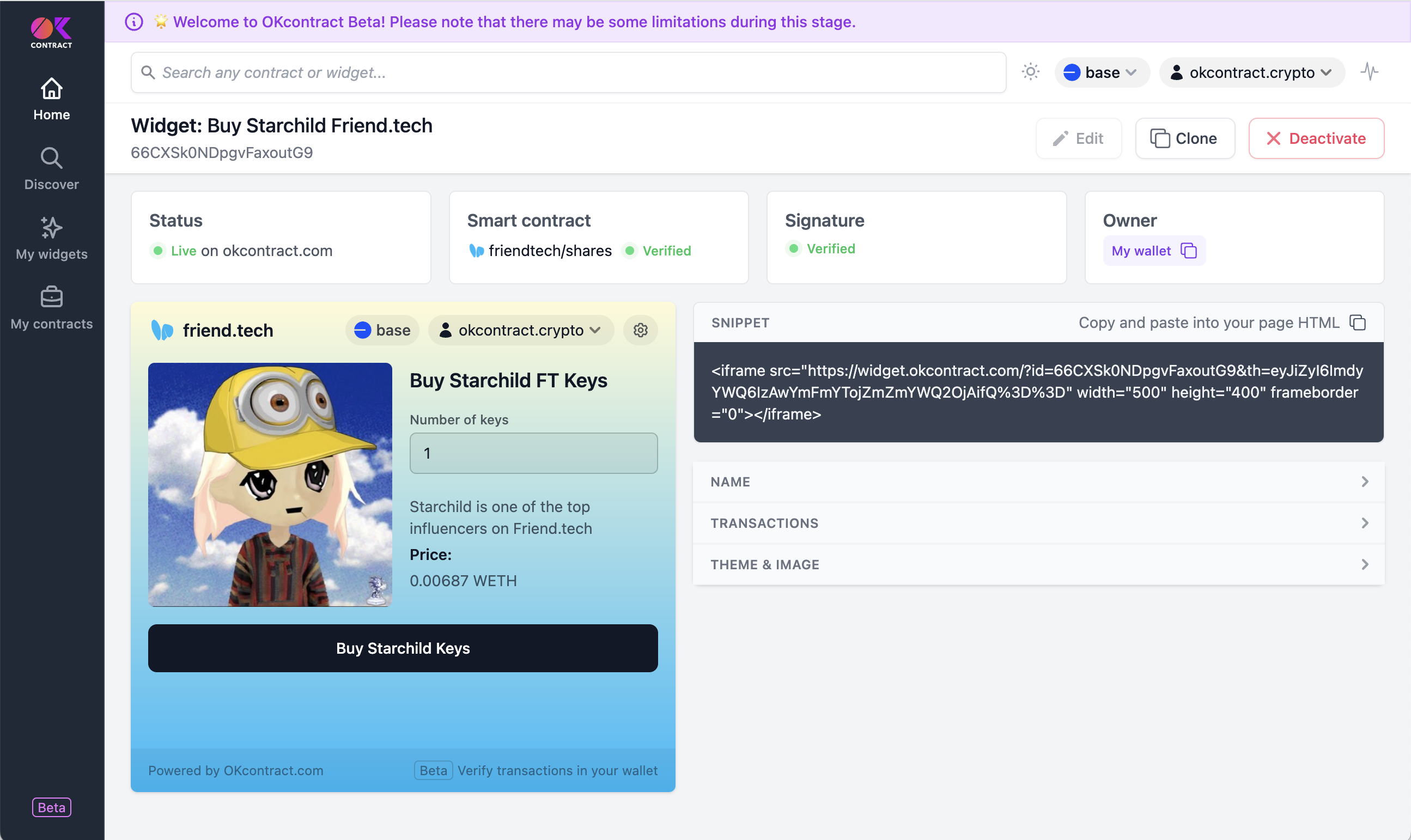This screenshot has width=1411, height=840.
Task: Open Powered by OKcontract.com link
Action: (235, 770)
